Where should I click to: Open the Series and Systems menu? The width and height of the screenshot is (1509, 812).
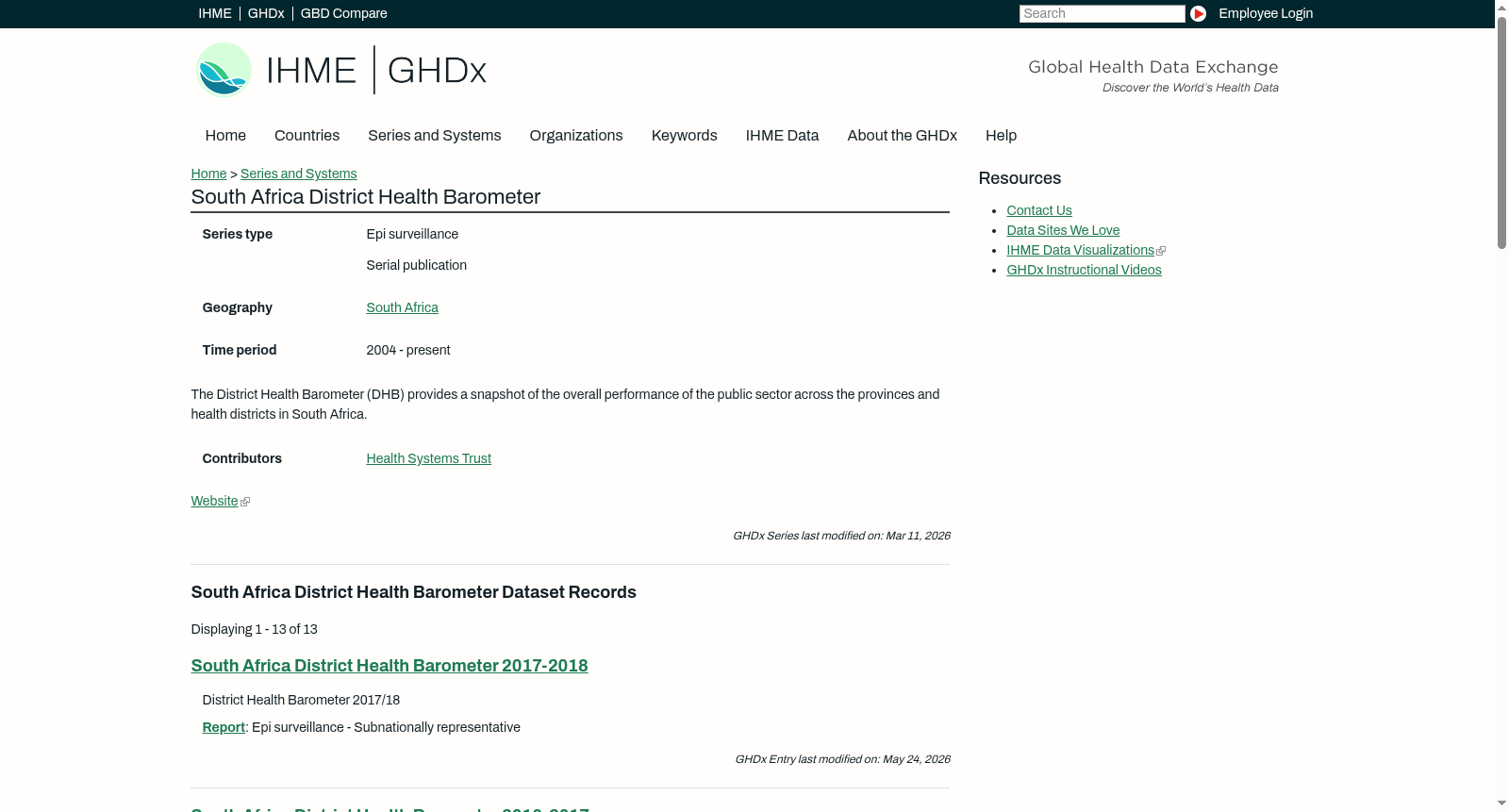tap(435, 136)
